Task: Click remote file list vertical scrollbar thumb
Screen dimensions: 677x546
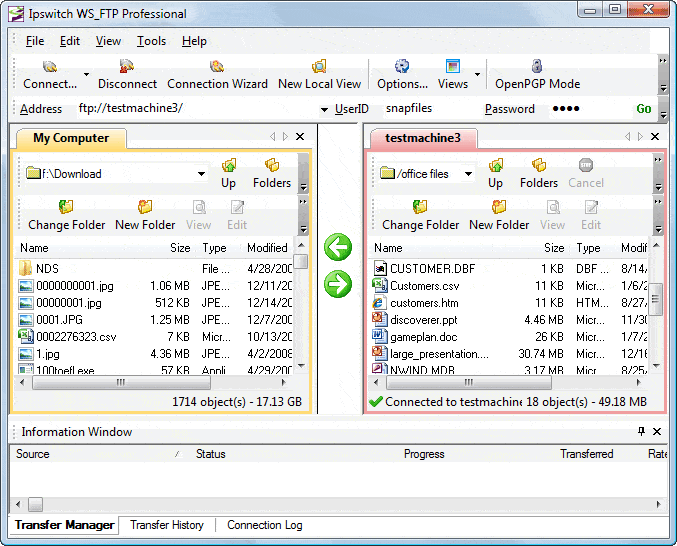Action: pos(656,299)
